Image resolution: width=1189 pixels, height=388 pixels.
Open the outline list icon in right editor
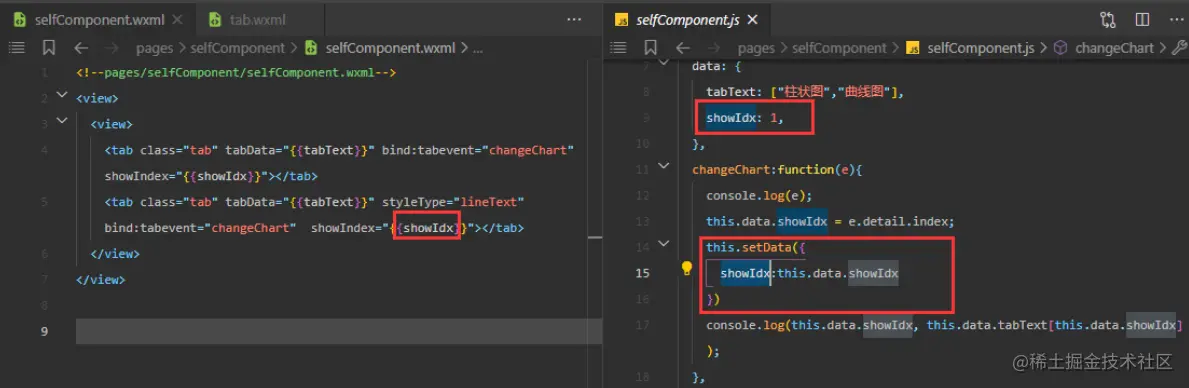point(618,48)
